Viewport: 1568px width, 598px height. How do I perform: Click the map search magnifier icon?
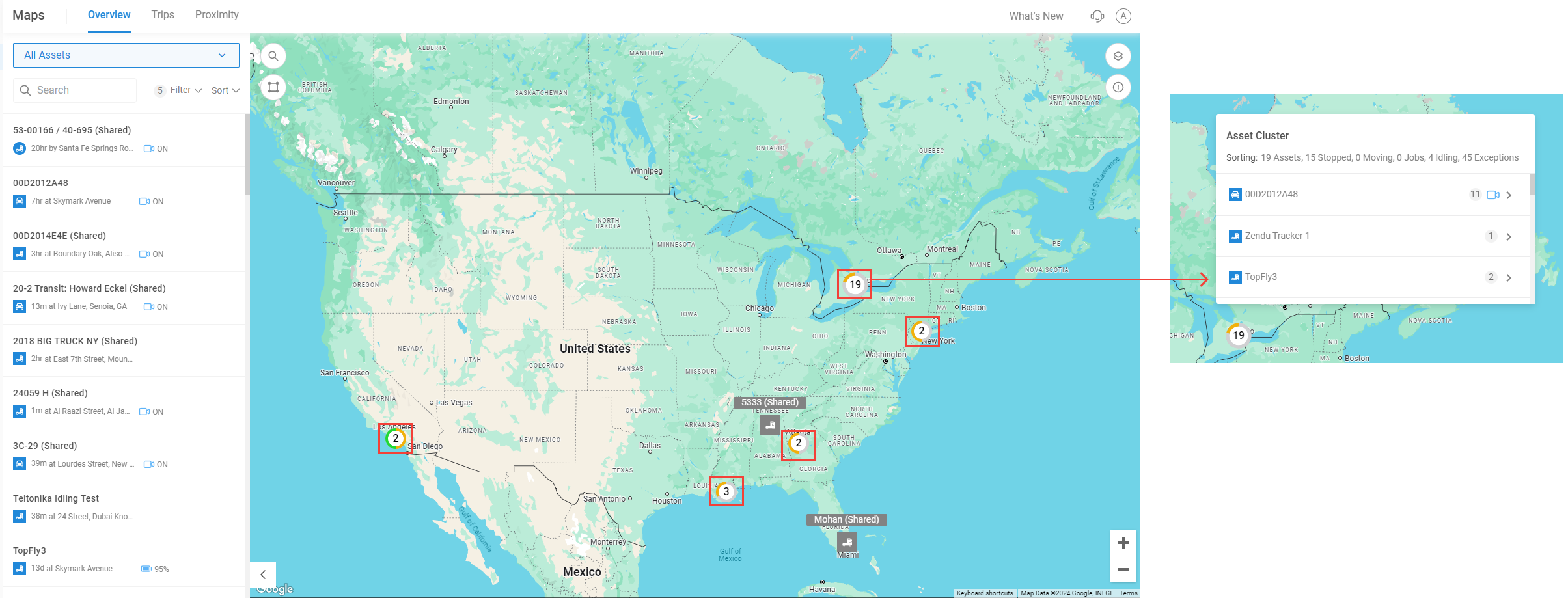273,56
